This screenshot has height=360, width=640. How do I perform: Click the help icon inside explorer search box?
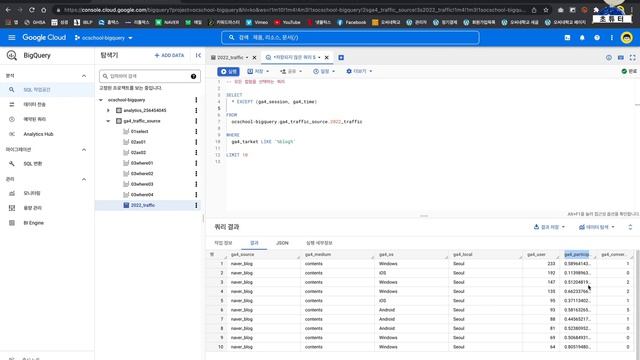(193, 76)
